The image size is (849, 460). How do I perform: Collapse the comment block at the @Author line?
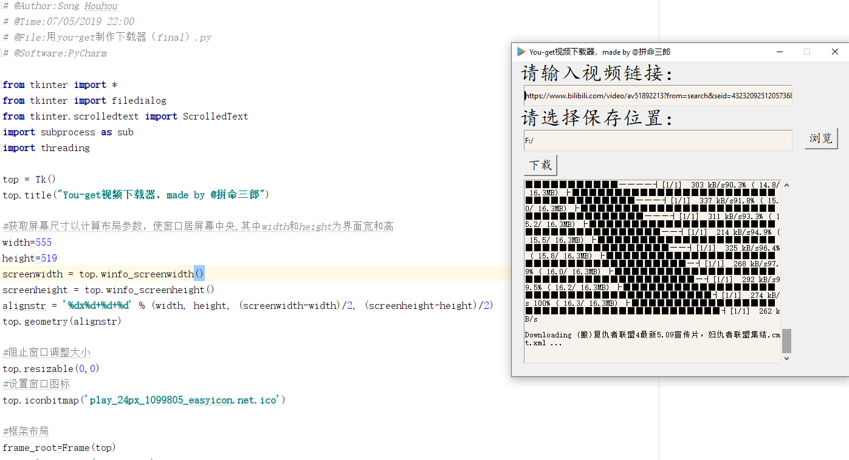2,6
